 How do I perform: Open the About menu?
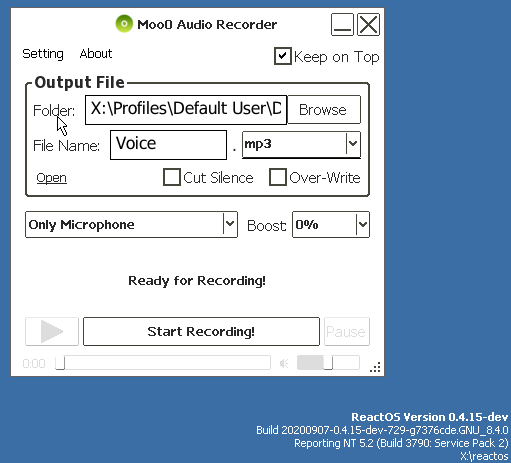pos(96,54)
